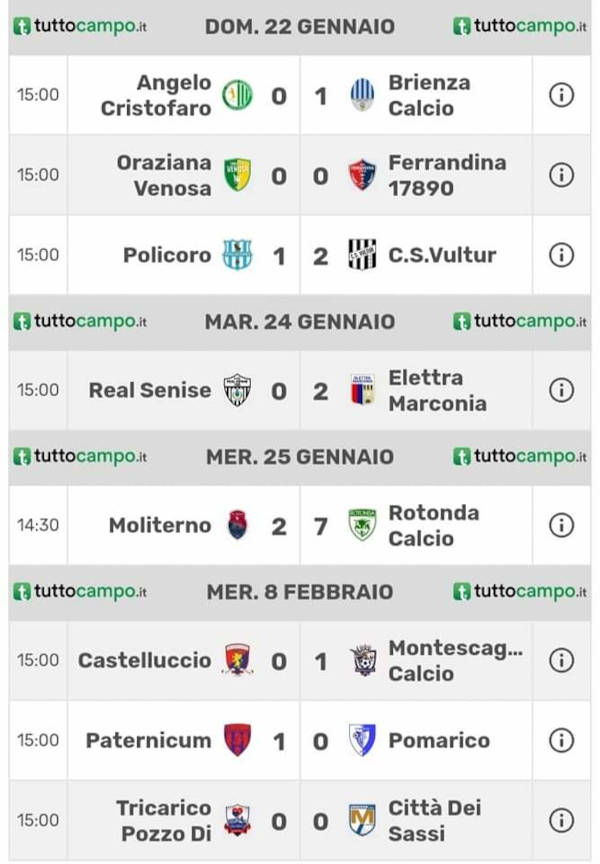Viewport: 600px width, 864px height.
Task: Open info icon for Castelluccio match
Action: coord(561,660)
